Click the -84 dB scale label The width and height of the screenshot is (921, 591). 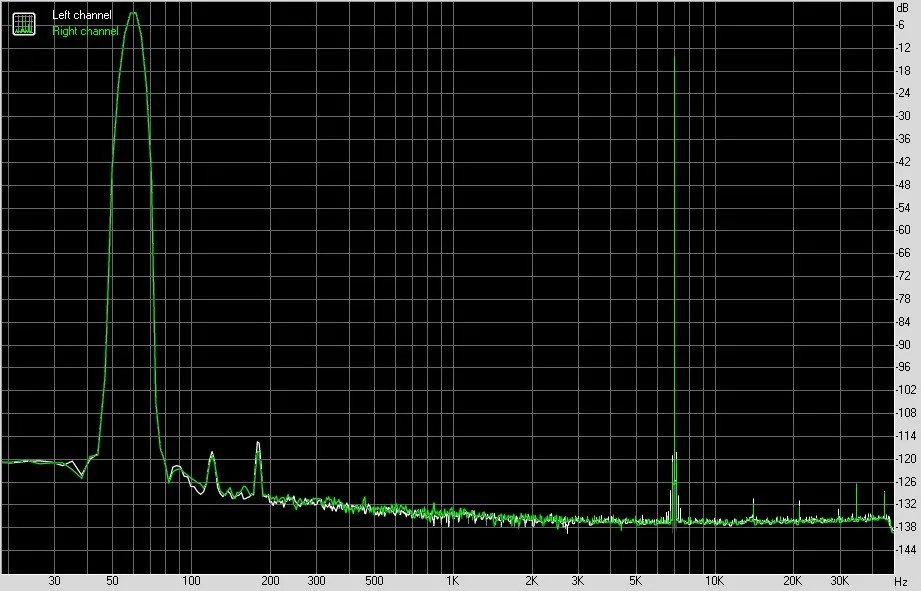click(x=903, y=321)
